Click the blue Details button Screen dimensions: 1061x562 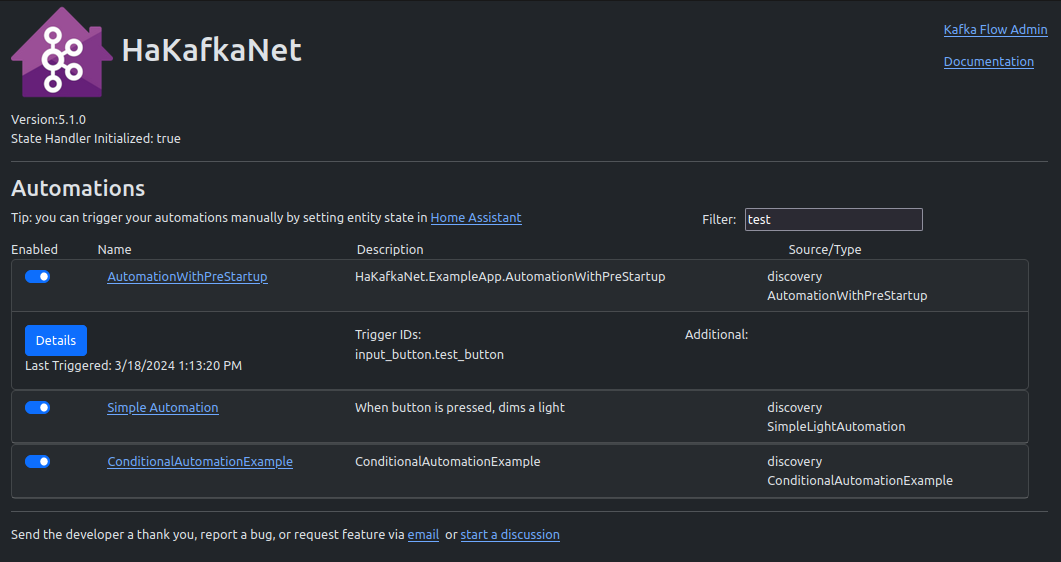tap(56, 340)
